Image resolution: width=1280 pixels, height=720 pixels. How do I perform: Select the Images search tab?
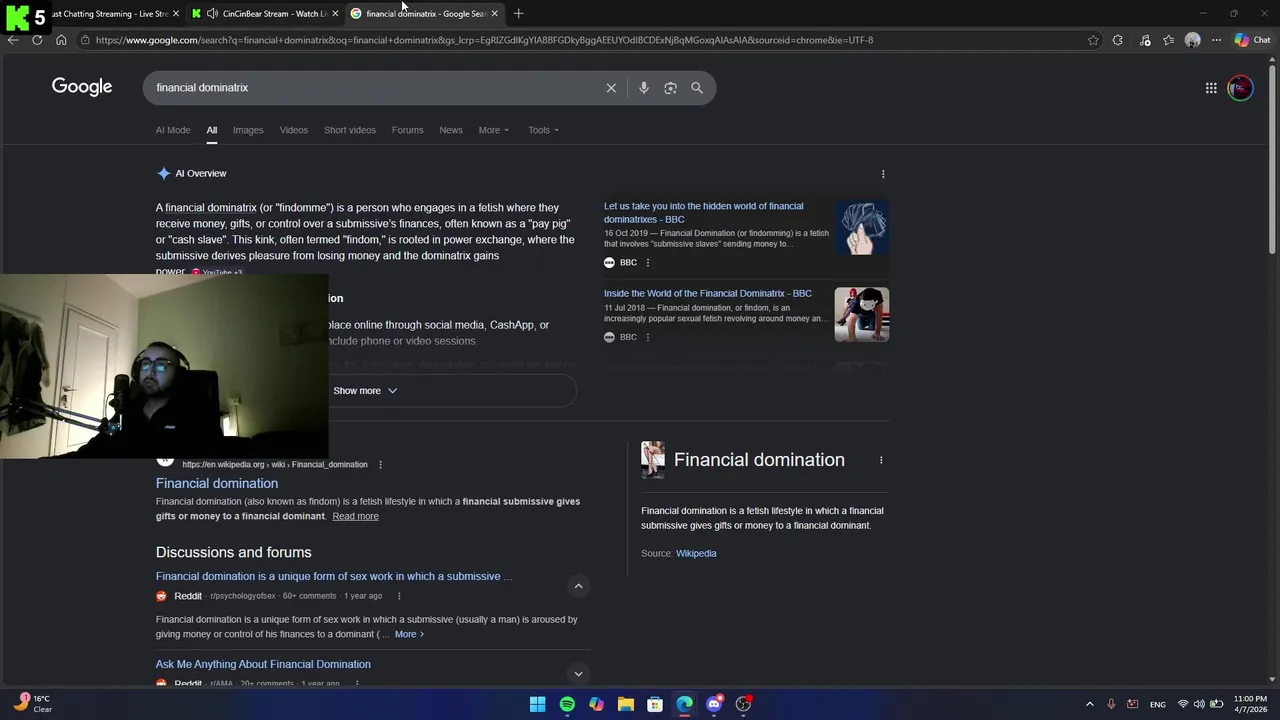[x=248, y=130]
